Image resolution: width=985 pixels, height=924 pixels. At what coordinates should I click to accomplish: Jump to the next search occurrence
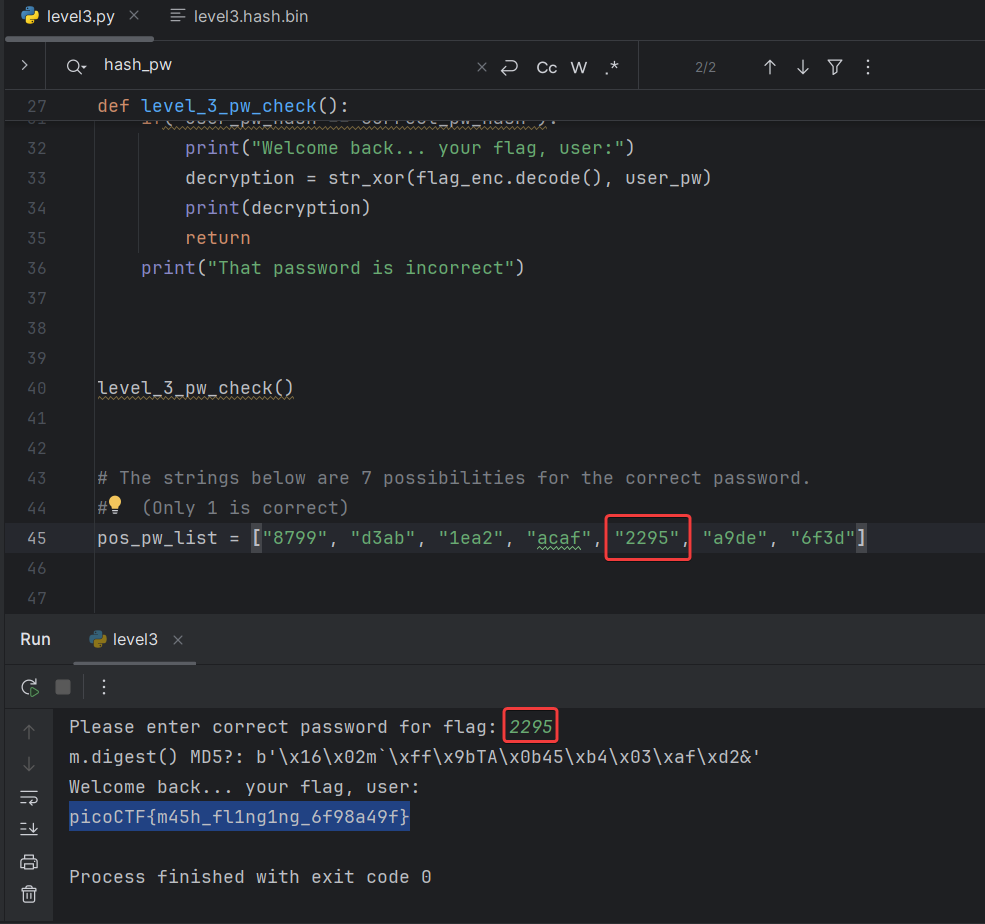point(802,67)
